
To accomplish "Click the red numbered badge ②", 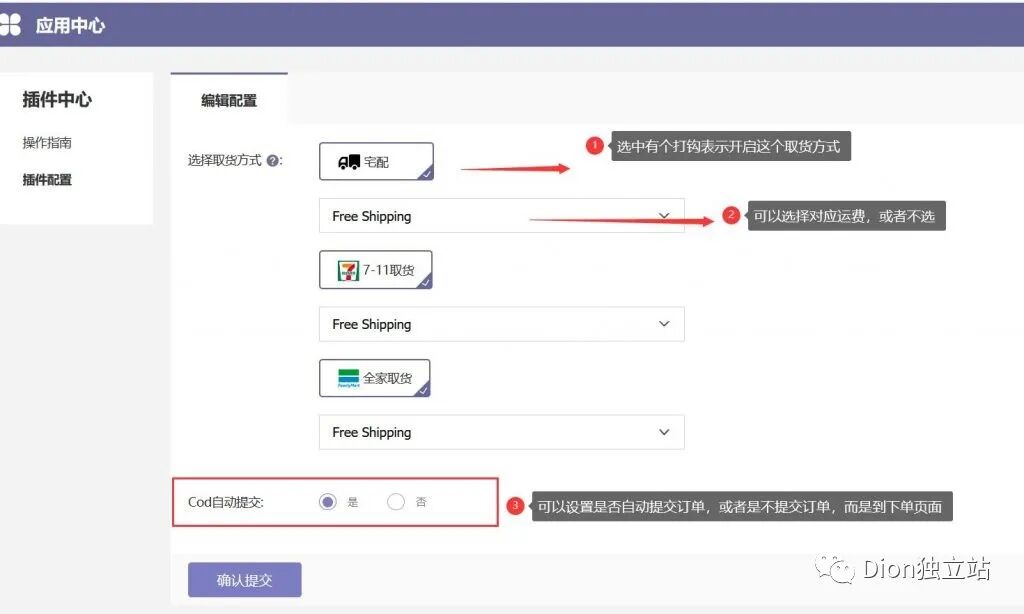I will (731, 214).
